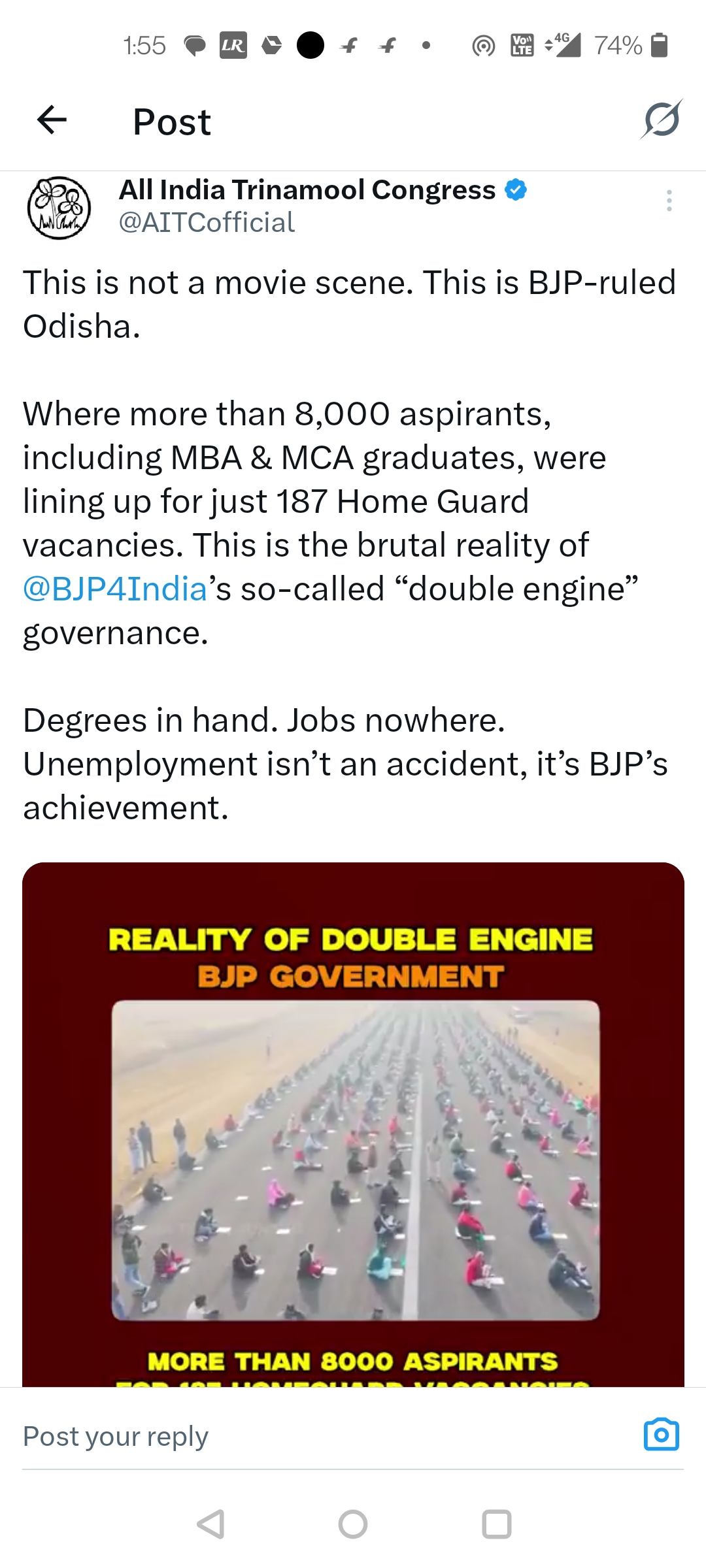Open the Grok icon at top right
This screenshot has width=706, height=1568.
[x=662, y=120]
